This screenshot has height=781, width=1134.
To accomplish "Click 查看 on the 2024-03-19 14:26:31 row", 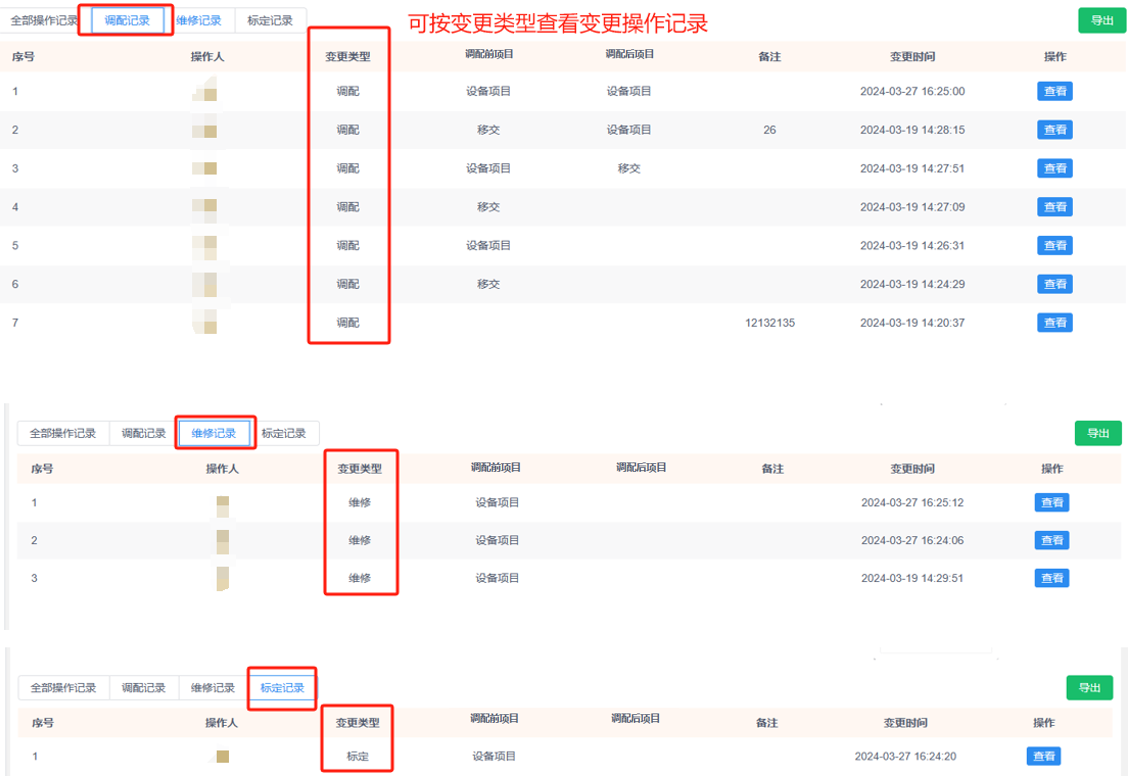I will (x=1054, y=245).
